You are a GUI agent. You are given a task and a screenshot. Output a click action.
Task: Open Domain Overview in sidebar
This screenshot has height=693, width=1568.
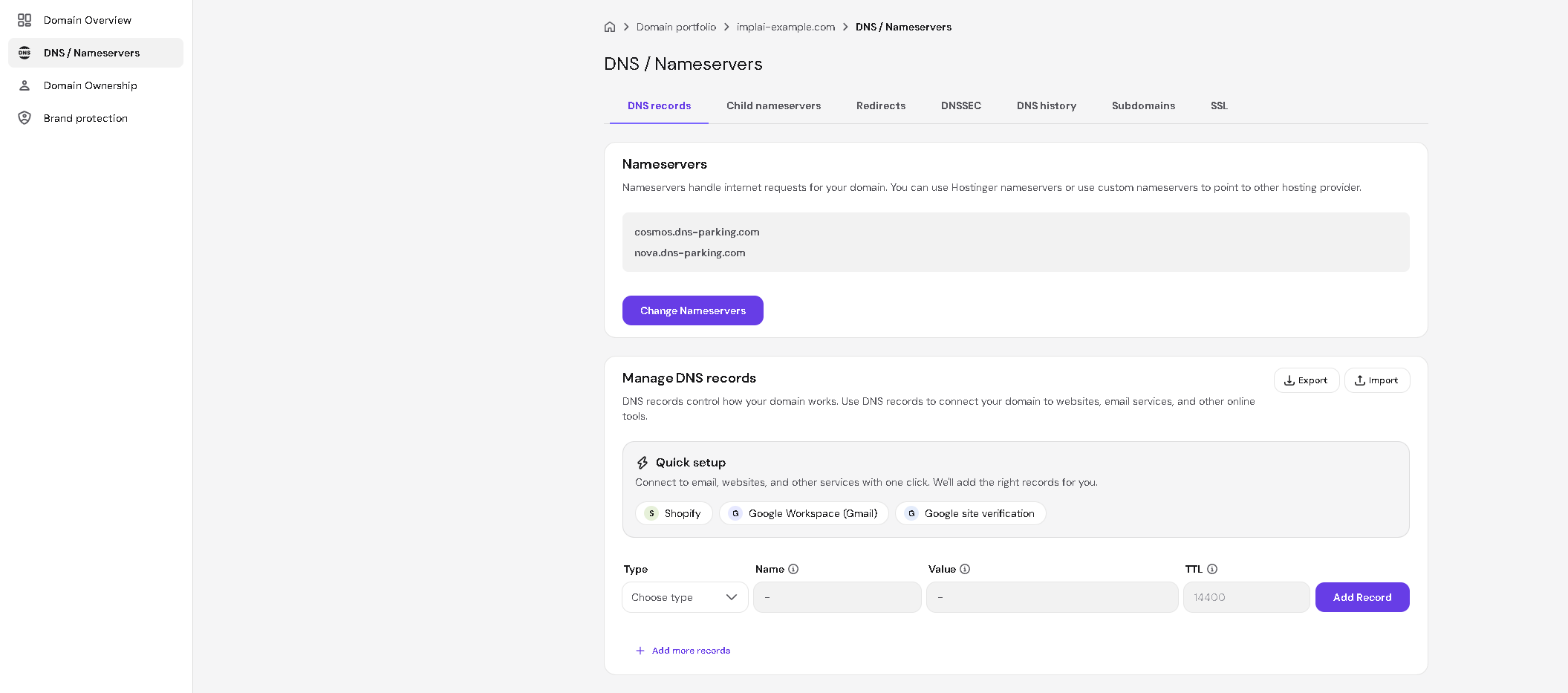tap(96, 20)
